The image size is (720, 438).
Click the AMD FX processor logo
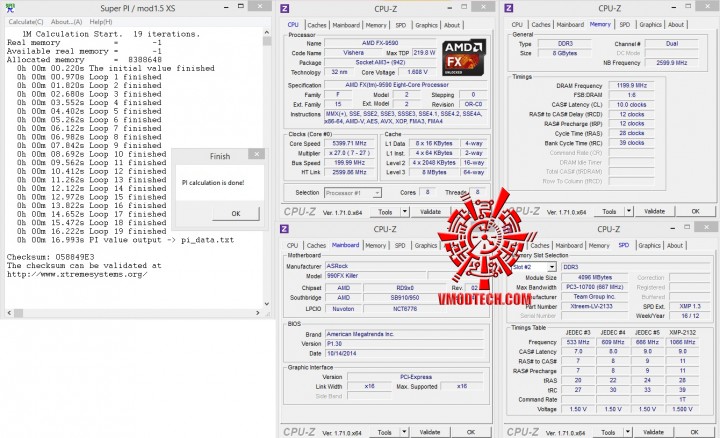464,57
